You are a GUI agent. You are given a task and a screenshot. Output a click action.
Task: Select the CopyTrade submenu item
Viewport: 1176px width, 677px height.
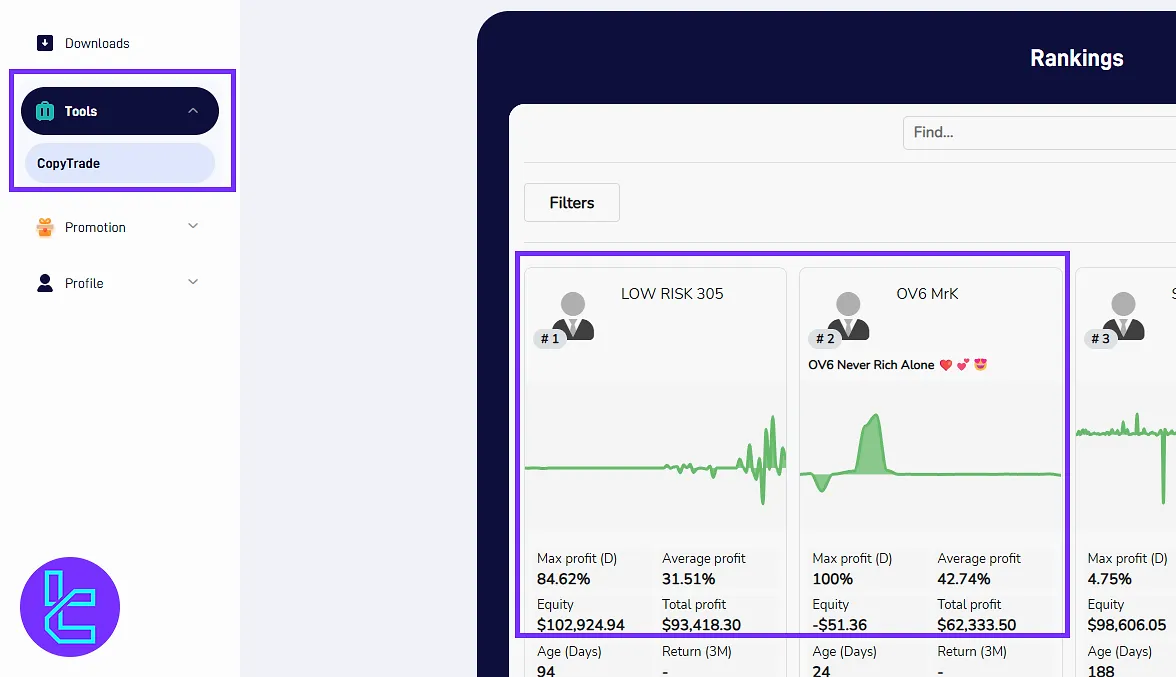coord(120,163)
